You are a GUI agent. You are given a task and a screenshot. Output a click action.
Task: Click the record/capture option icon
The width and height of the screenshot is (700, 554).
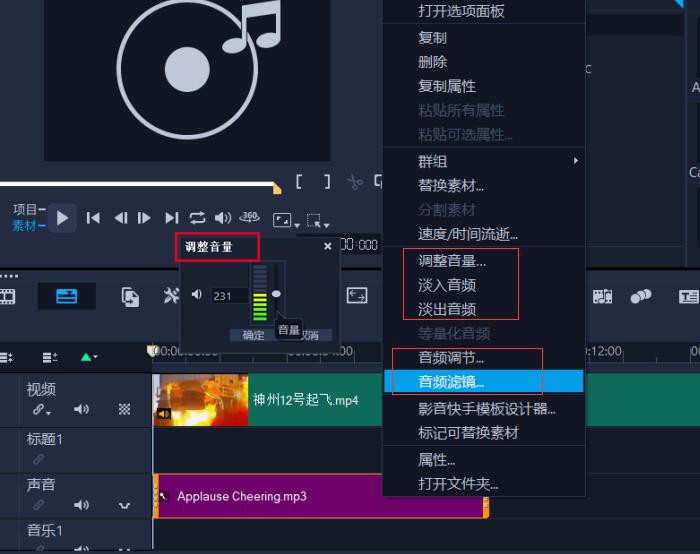click(x=130, y=297)
